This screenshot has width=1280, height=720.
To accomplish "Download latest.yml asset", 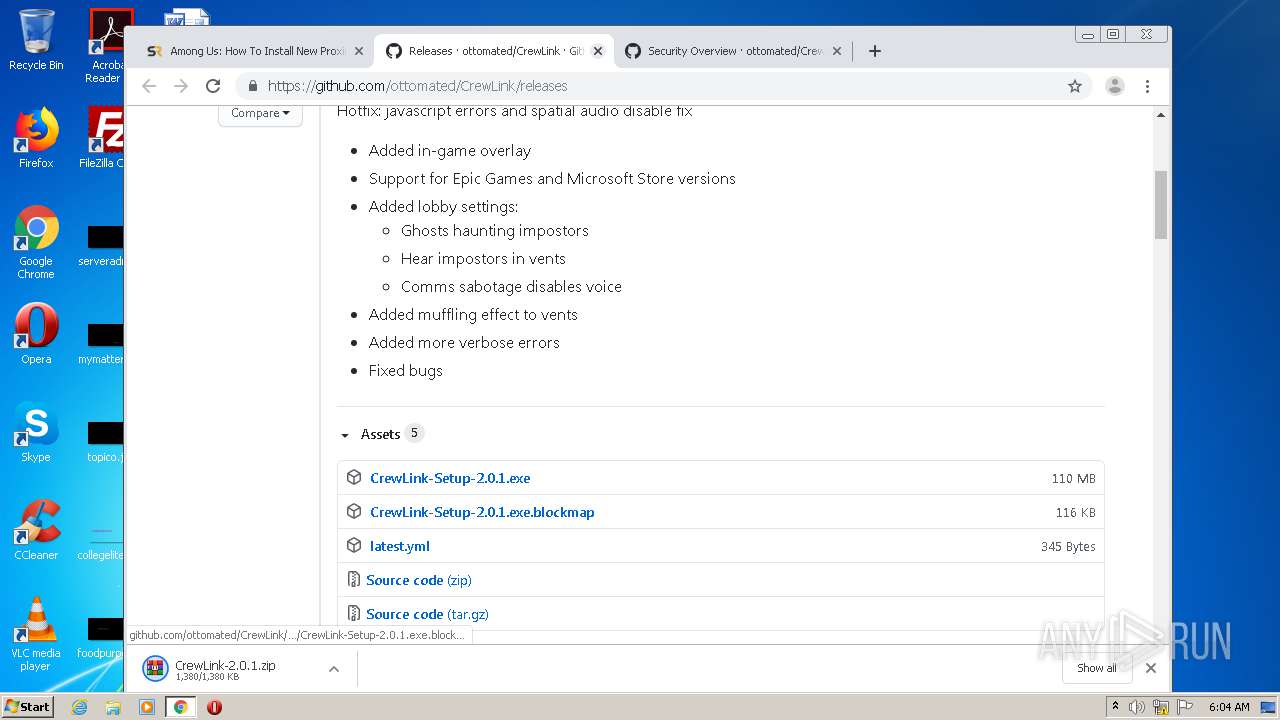I will click(400, 546).
